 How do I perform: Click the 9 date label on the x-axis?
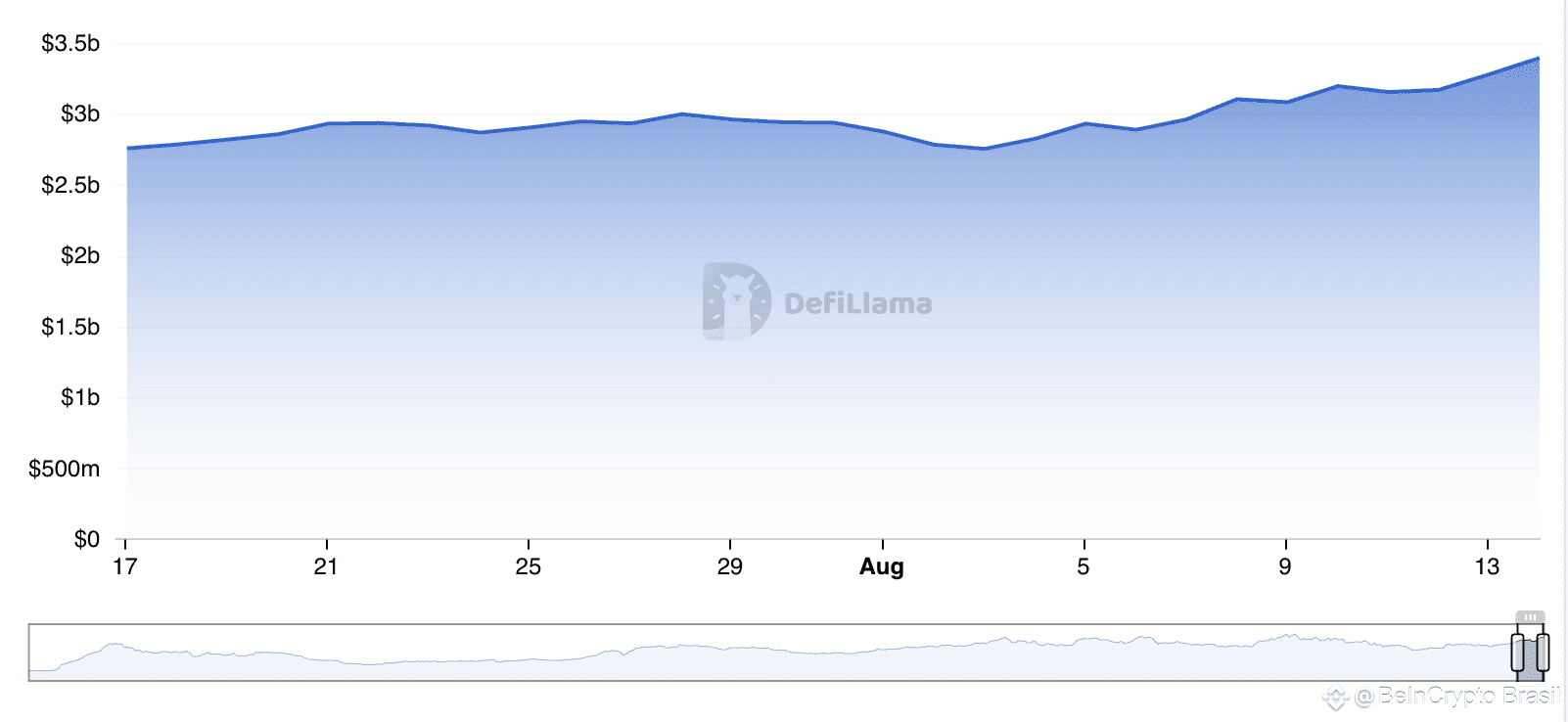tap(1285, 566)
